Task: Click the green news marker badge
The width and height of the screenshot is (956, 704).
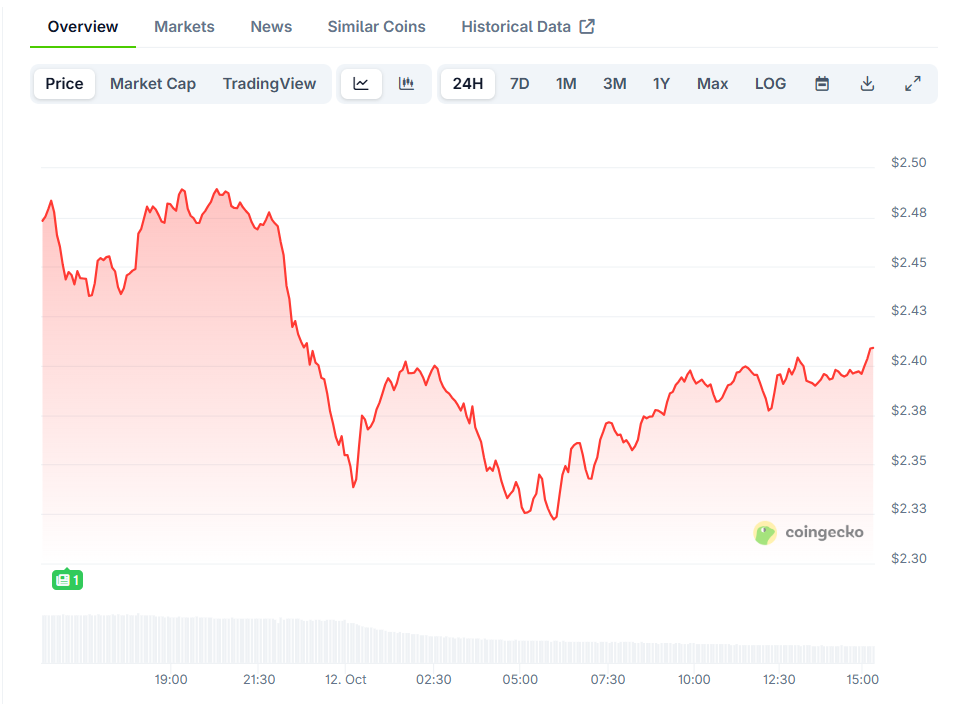Action: click(67, 579)
